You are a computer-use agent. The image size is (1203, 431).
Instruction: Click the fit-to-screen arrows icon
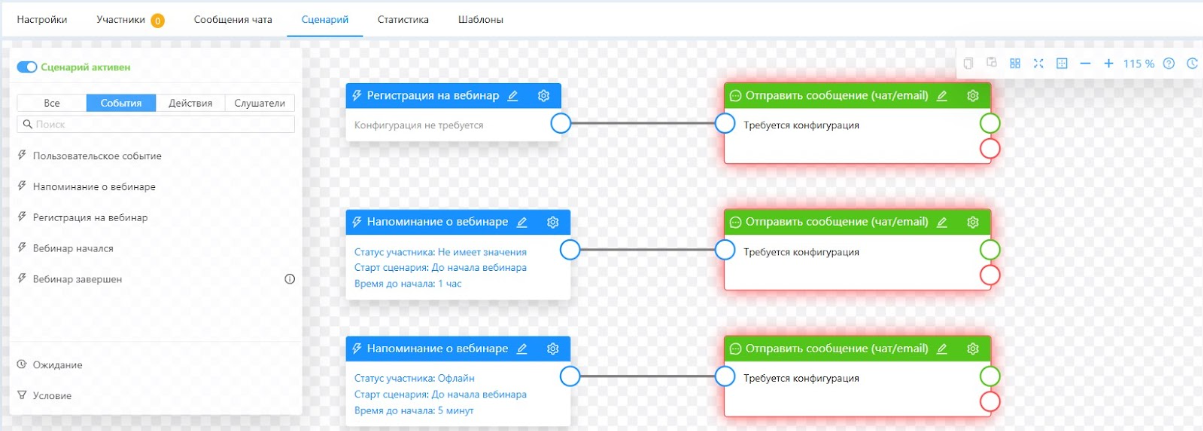(x=1038, y=63)
